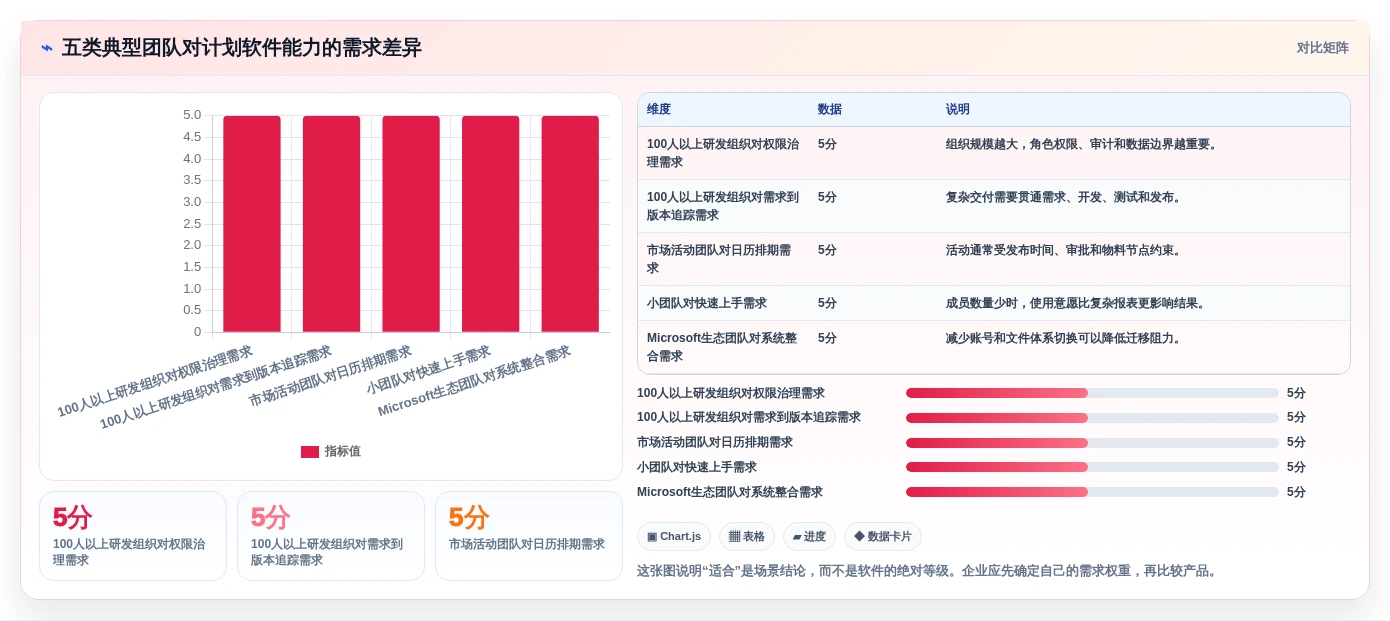Click the progress bar for 市场活动团队对日历排期需求
The width and height of the screenshot is (1390, 621).
pyautogui.click(x=1092, y=443)
